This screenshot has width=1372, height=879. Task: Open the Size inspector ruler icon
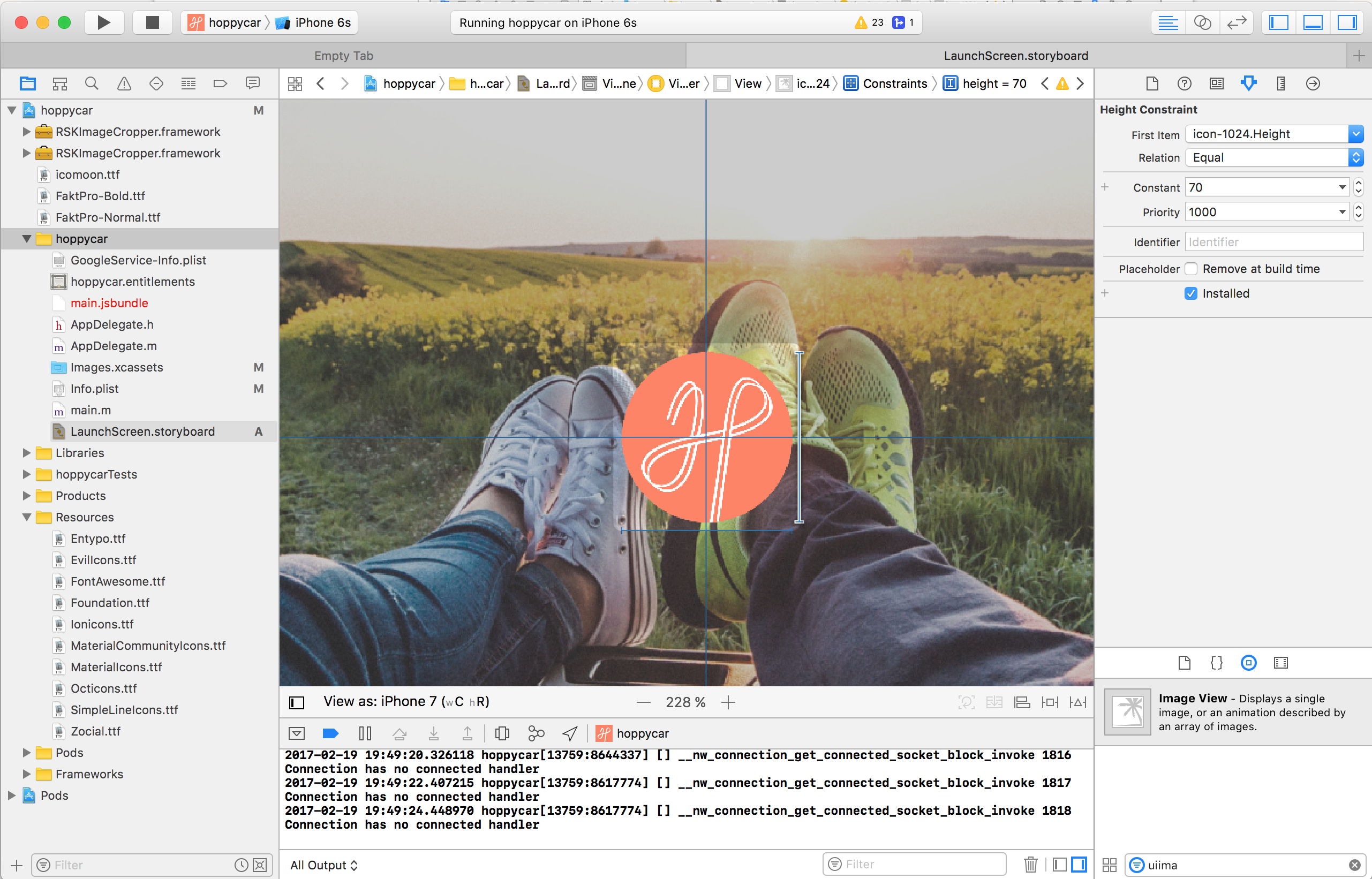pyautogui.click(x=1280, y=84)
